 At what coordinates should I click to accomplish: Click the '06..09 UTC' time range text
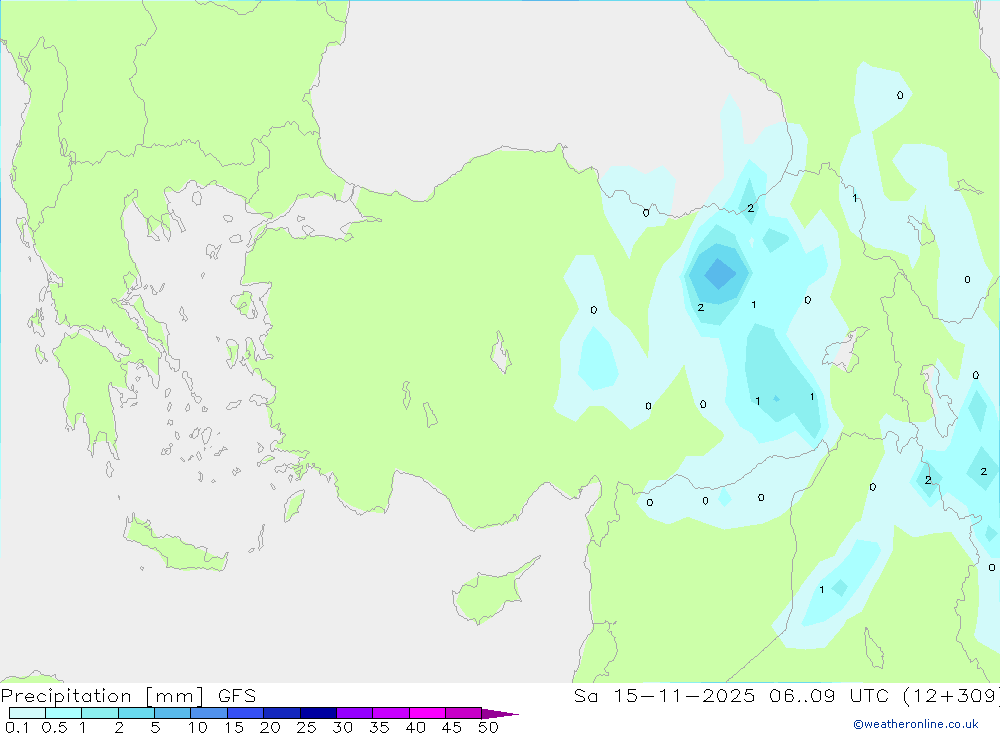coord(830,696)
